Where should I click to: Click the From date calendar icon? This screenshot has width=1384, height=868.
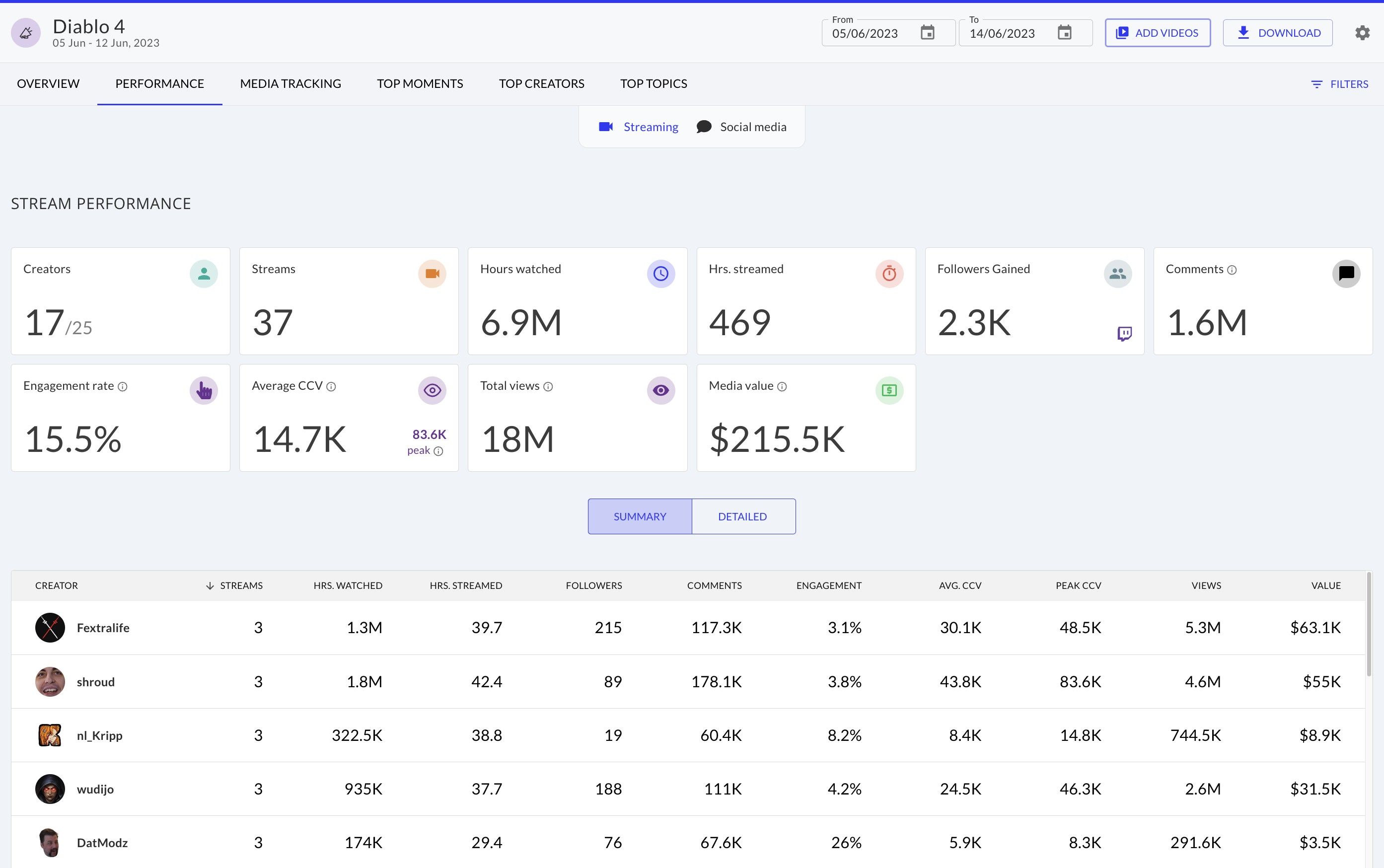pyautogui.click(x=927, y=33)
